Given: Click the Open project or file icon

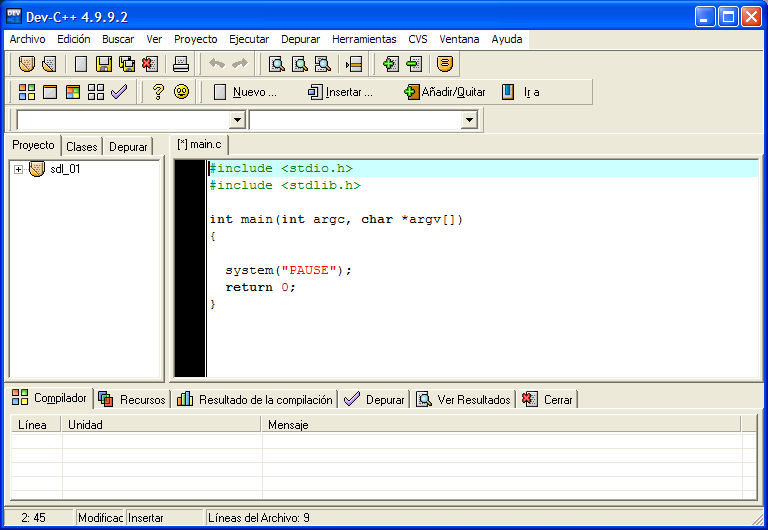Looking at the screenshot, I should (x=26, y=64).
